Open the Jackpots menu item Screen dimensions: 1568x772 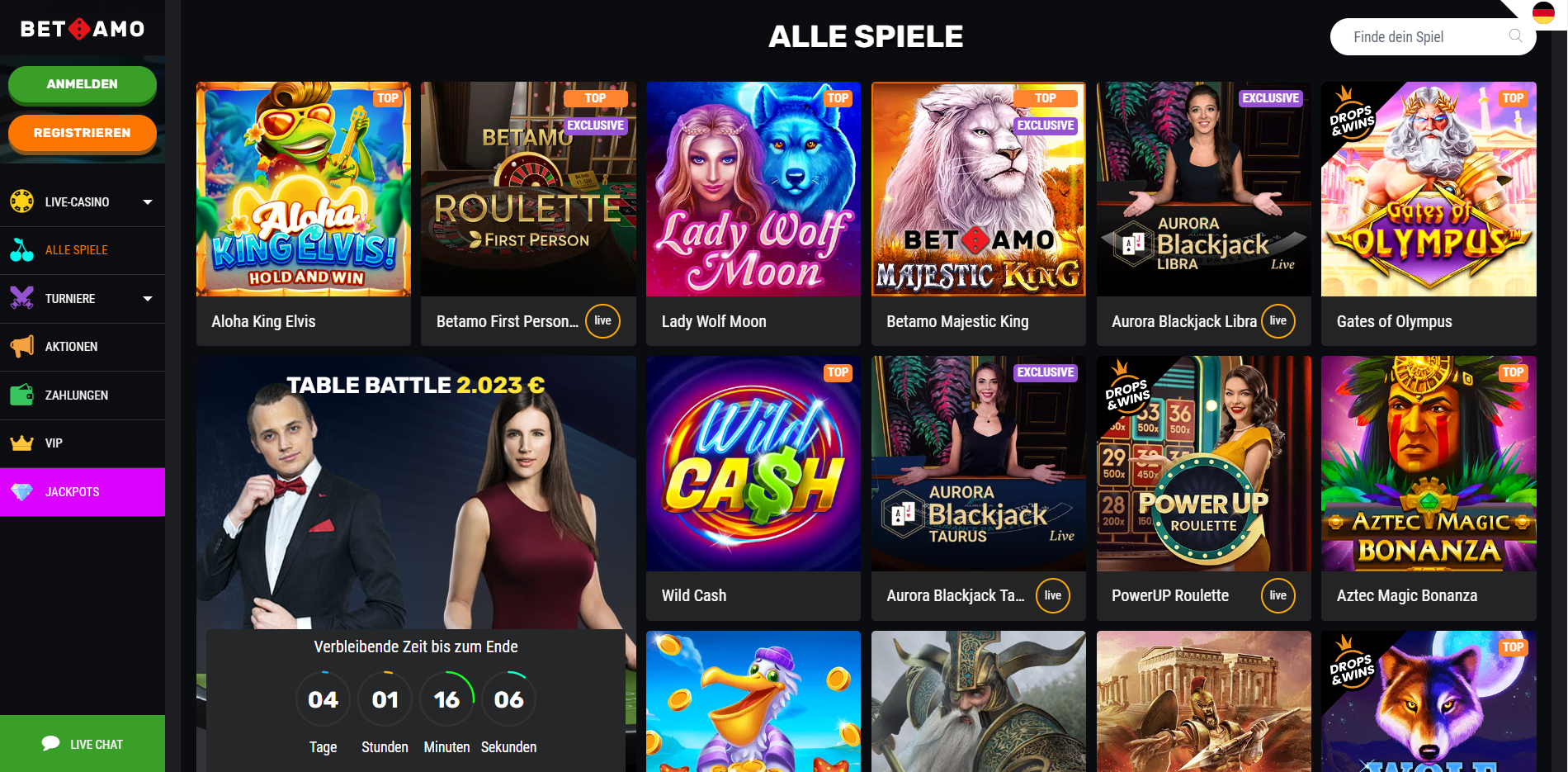[83, 492]
